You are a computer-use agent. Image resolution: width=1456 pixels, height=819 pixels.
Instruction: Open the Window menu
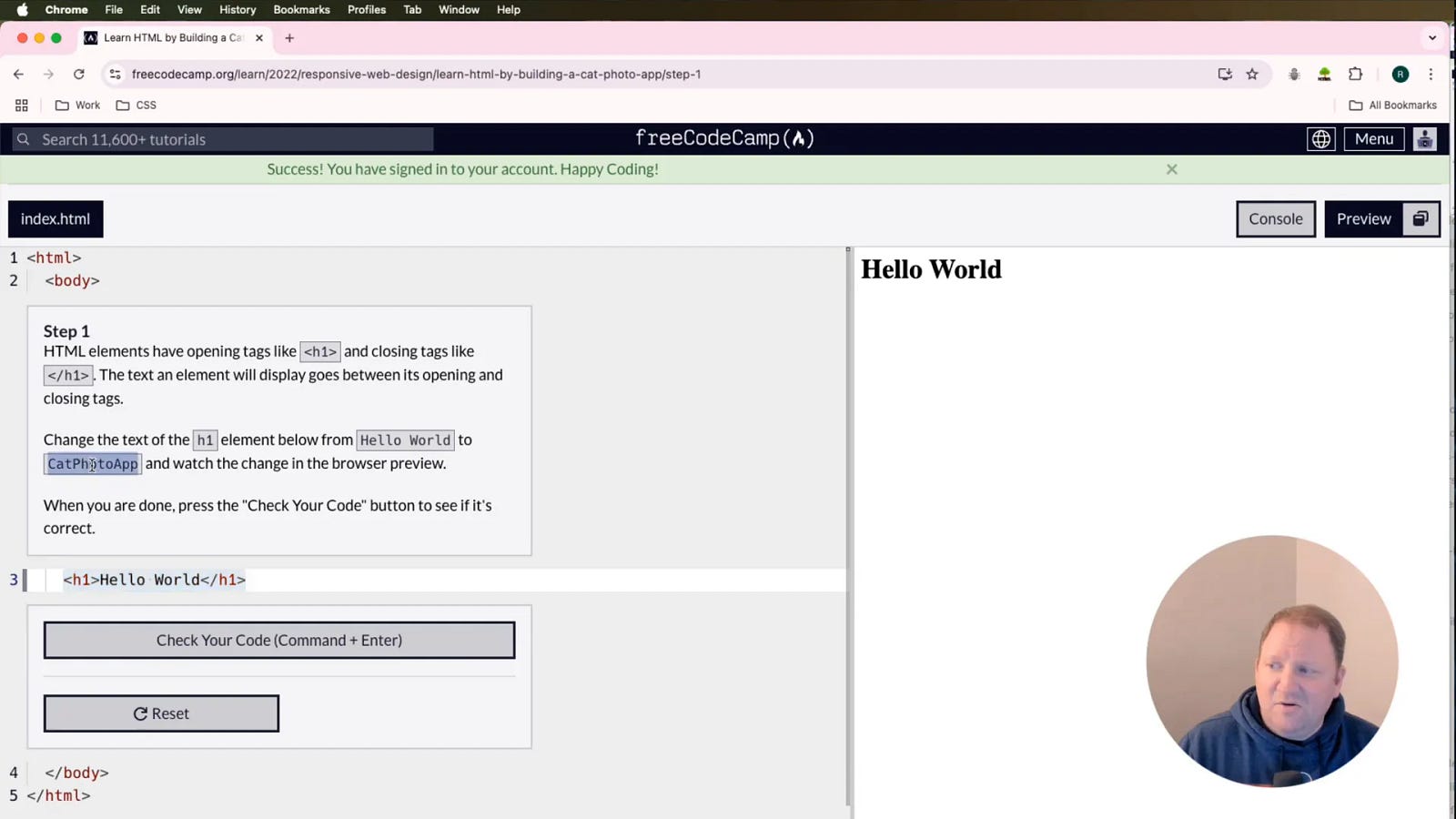coord(459,10)
